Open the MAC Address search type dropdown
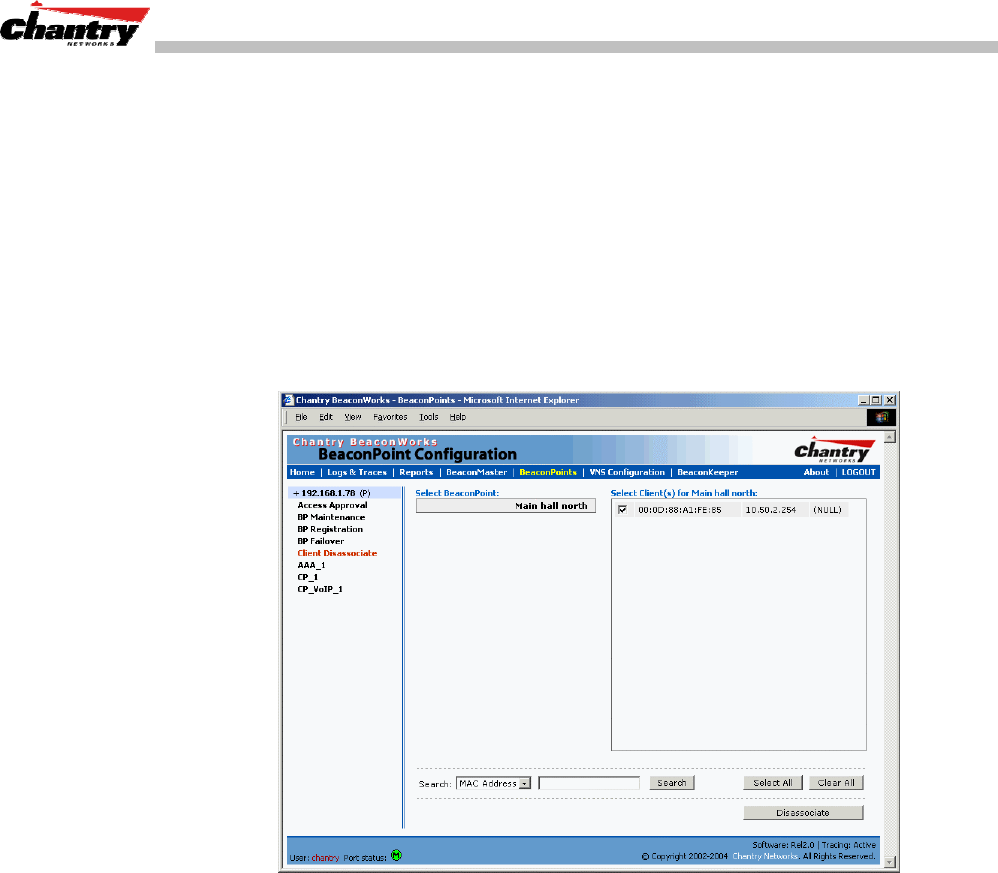998x873 pixels. pyautogui.click(x=524, y=783)
